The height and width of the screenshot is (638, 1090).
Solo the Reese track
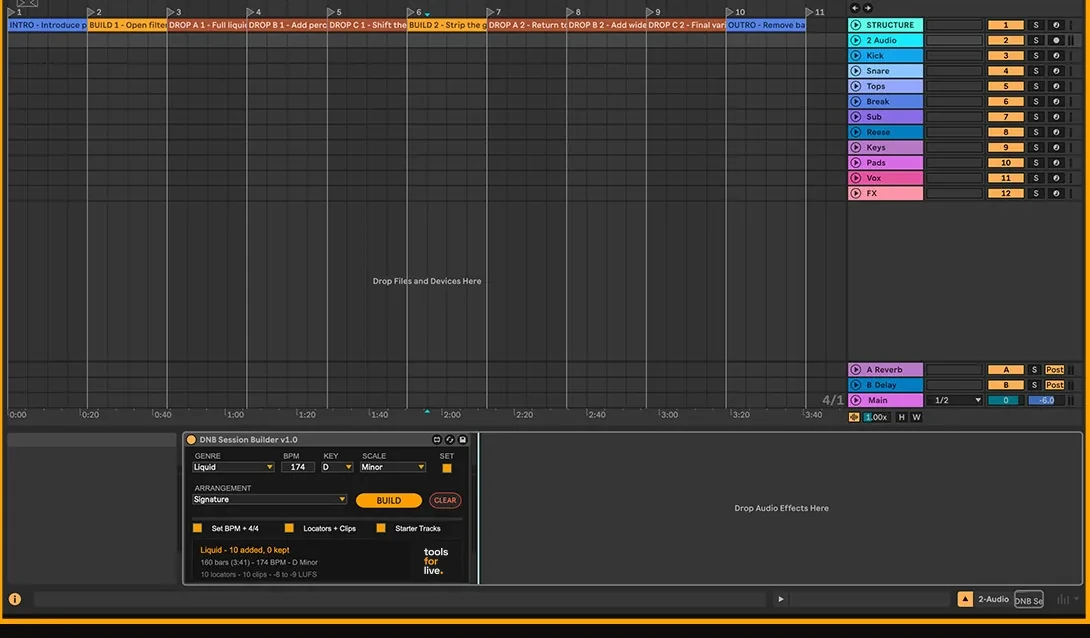click(1036, 132)
